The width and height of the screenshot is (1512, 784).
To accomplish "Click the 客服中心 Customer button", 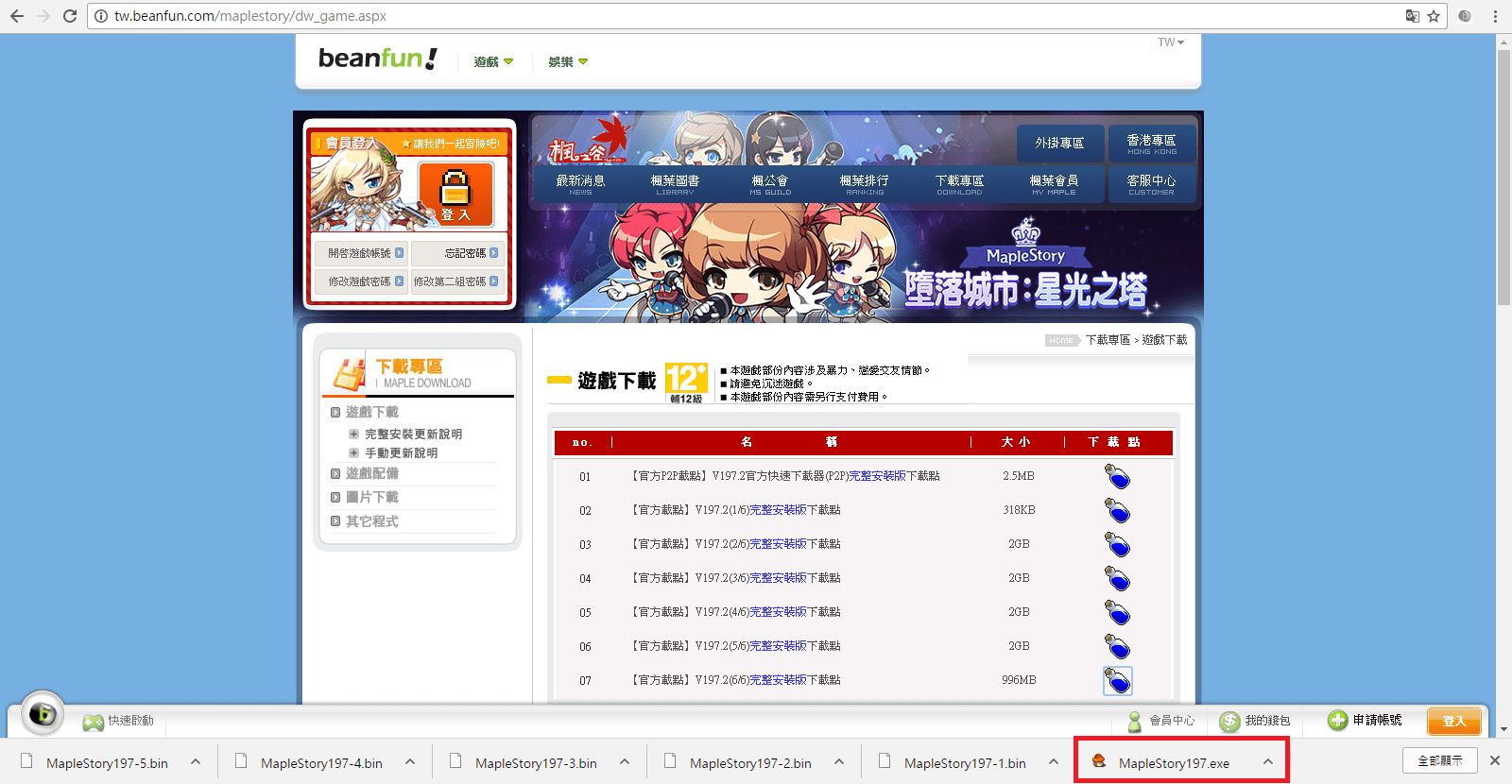I will coord(1152,184).
